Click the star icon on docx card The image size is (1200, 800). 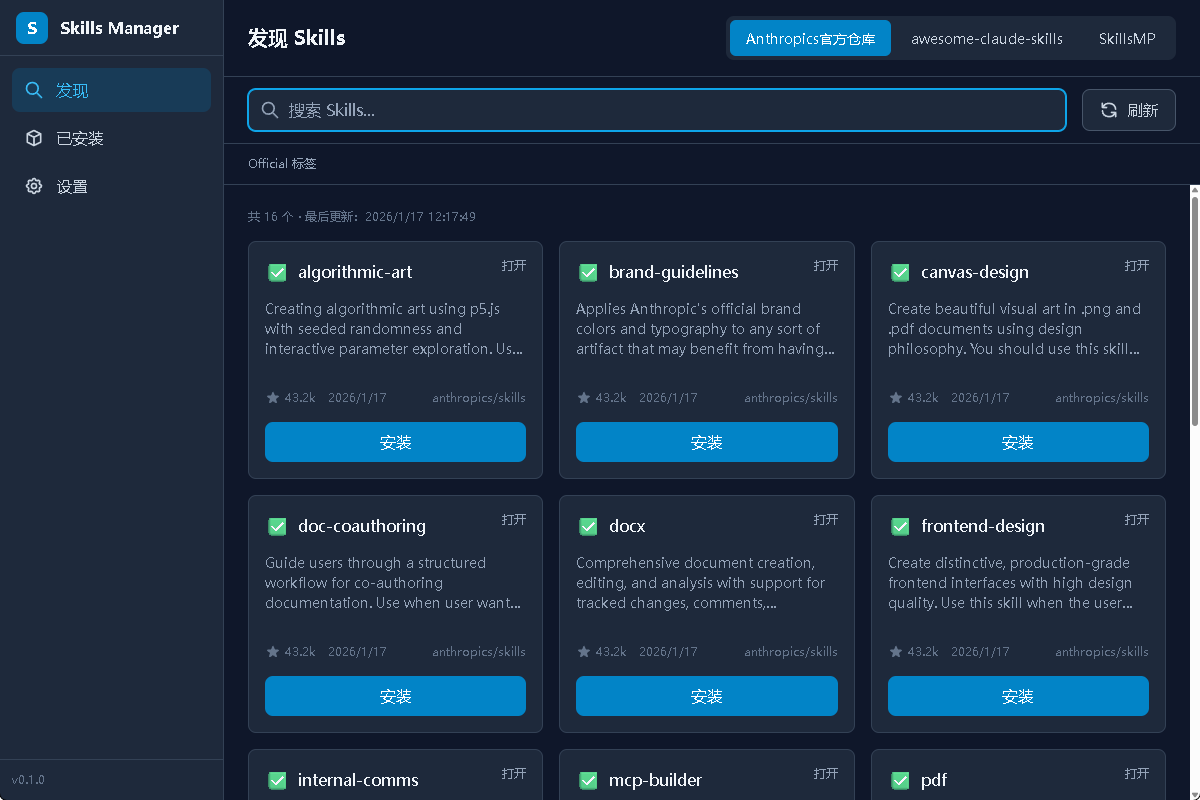pyautogui.click(x=584, y=651)
